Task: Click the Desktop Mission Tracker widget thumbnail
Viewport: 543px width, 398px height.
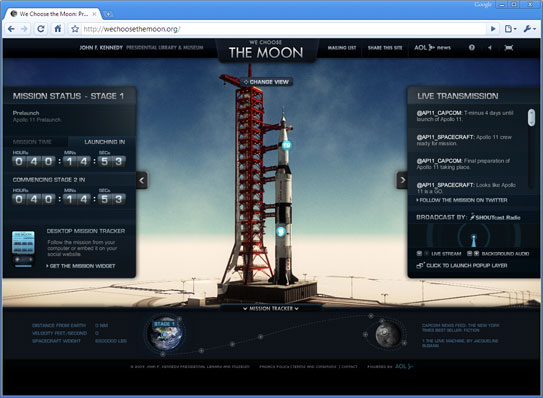Action: pos(23,248)
